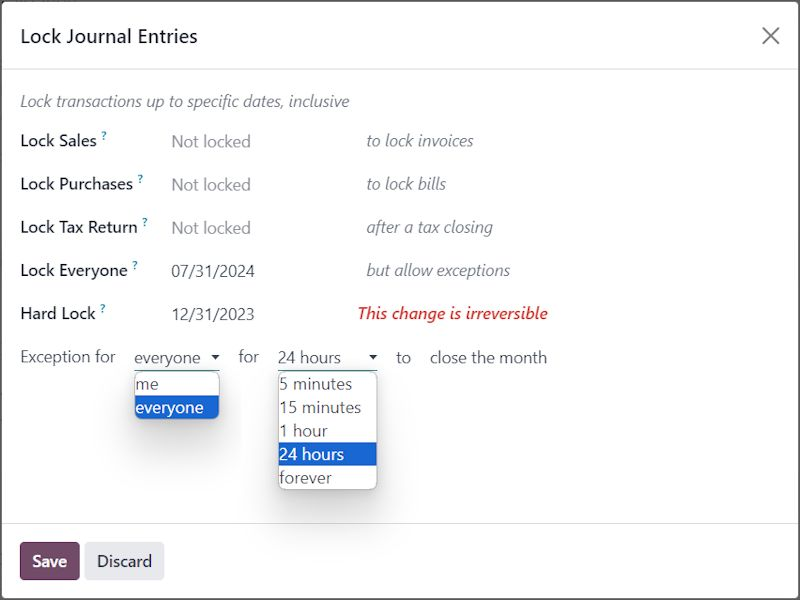800x600 pixels.
Task: Click the help icon beside Lock Everyone
Action: (x=135, y=265)
